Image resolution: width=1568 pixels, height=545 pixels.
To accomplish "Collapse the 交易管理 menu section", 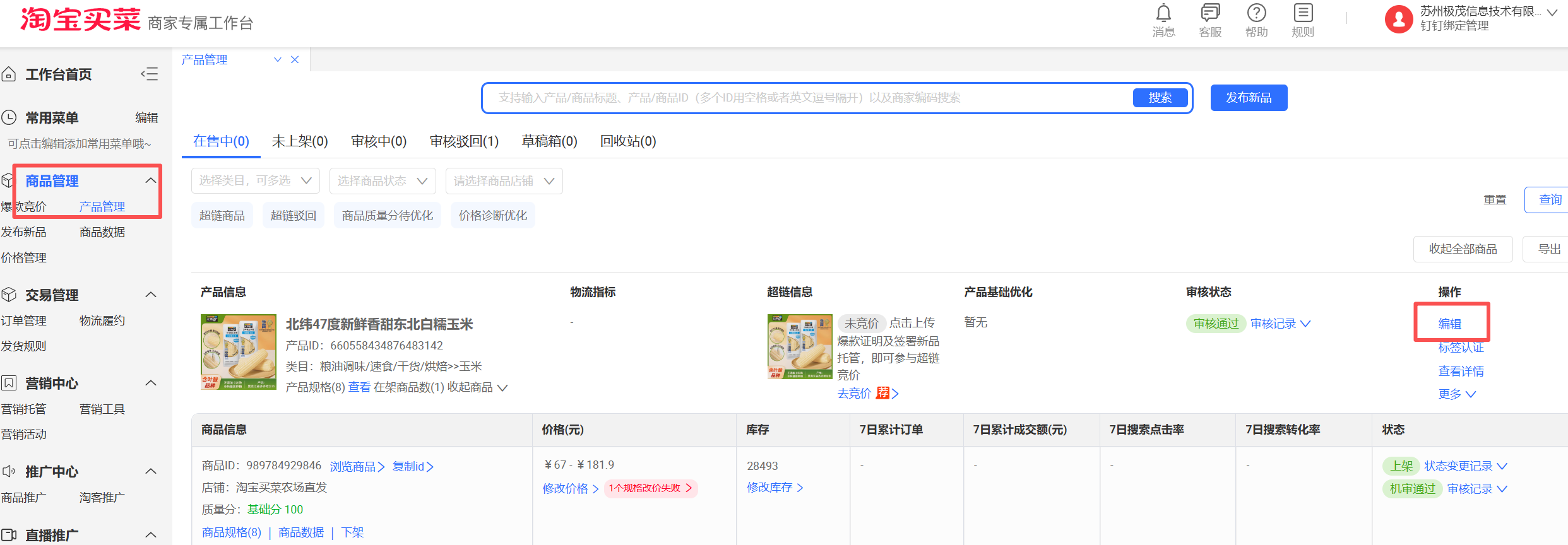I will tap(151, 295).
